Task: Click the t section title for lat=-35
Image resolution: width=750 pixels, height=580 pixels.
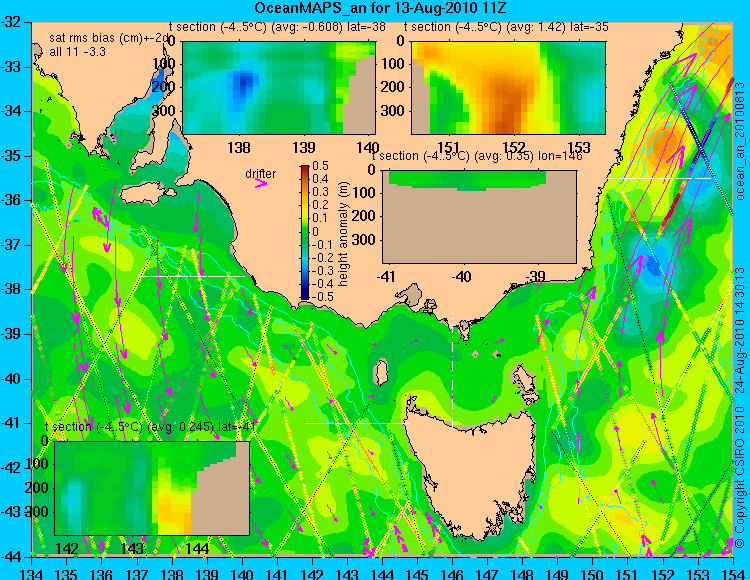Action: pos(506,27)
